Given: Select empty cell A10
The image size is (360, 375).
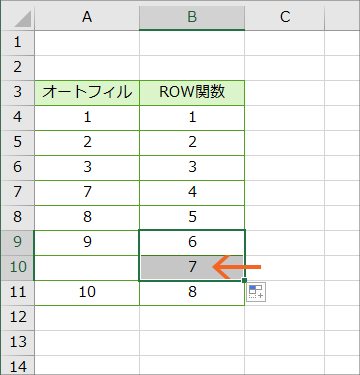Looking at the screenshot, I should coord(87,268).
